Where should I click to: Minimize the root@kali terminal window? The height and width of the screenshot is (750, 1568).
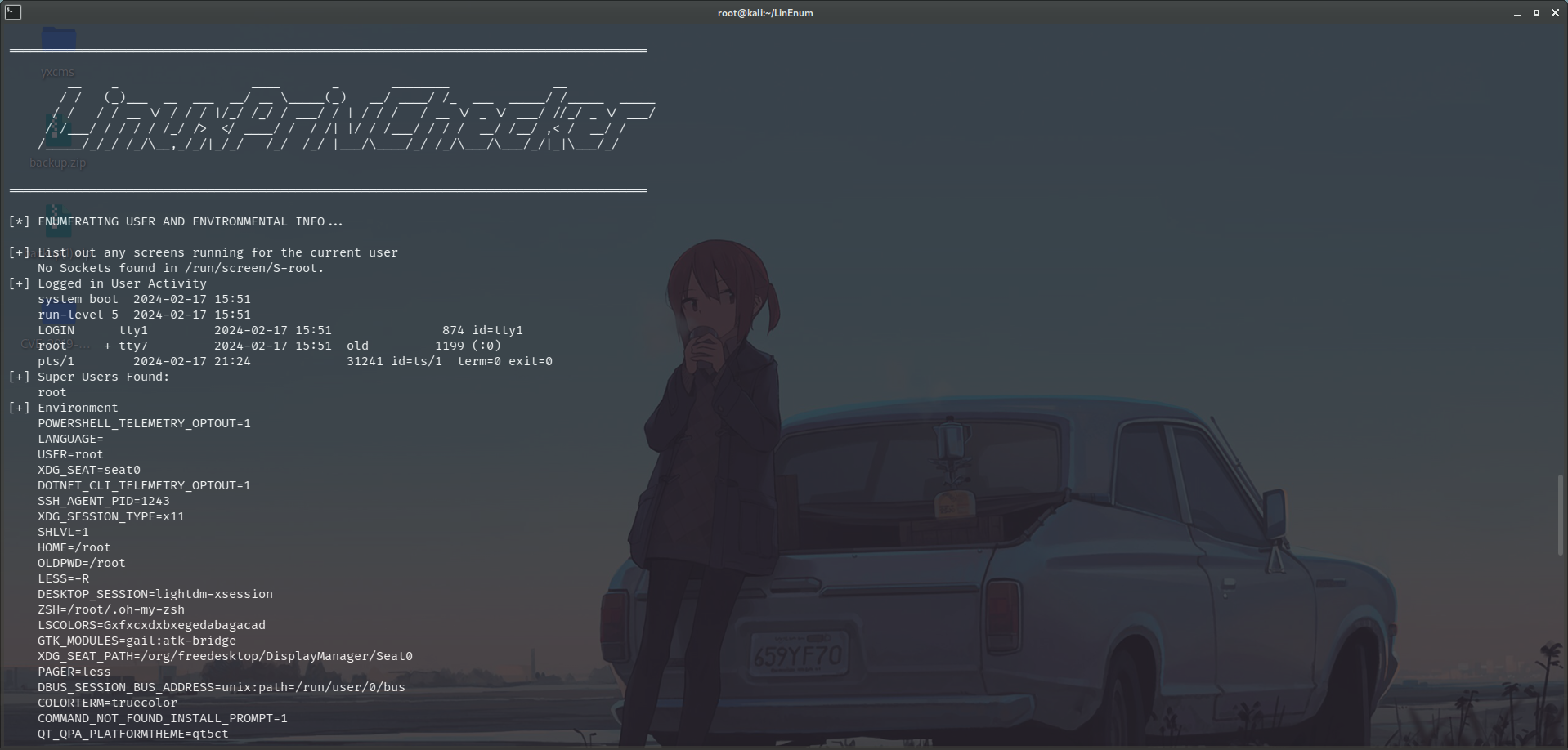coord(1517,13)
